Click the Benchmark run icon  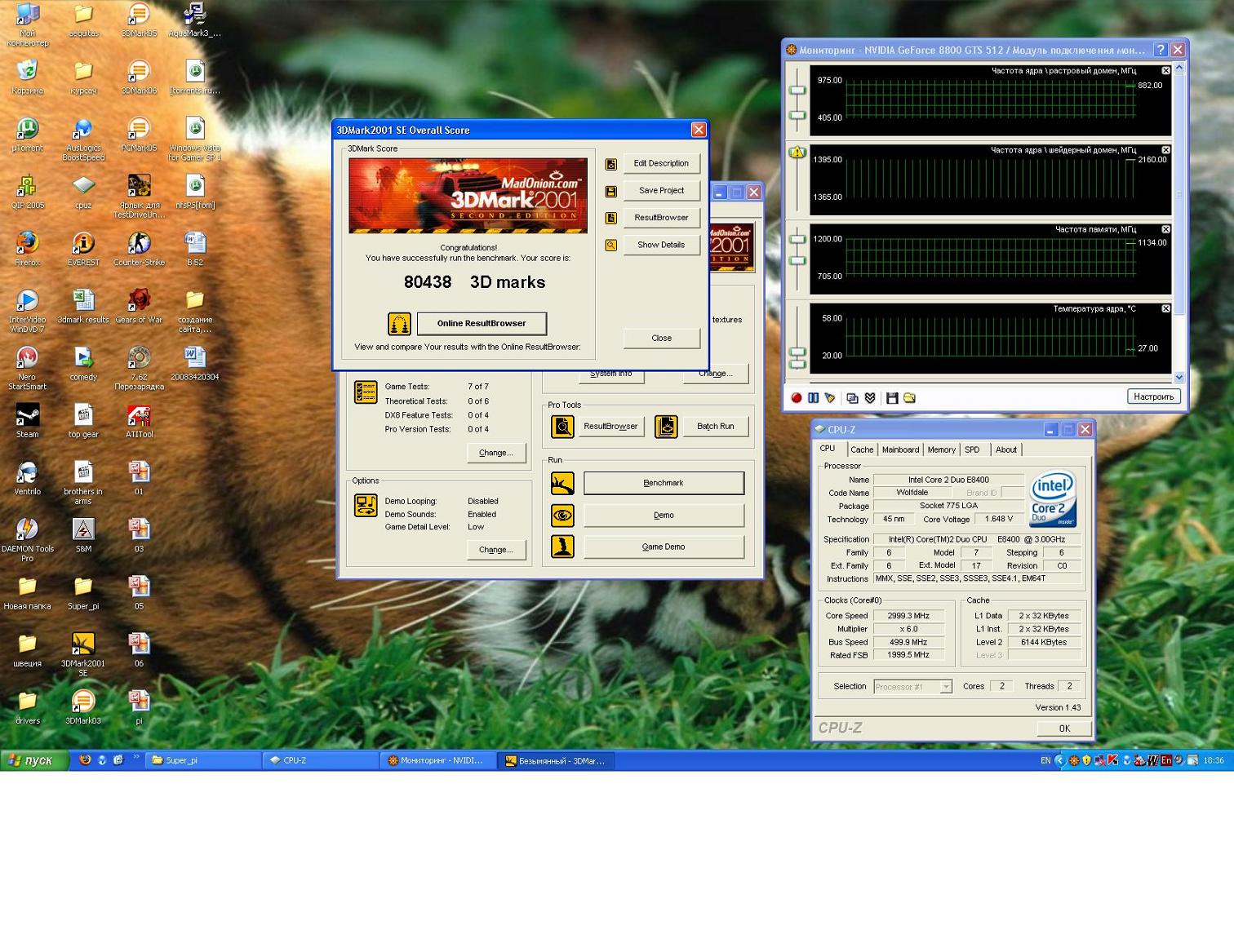[562, 483]
